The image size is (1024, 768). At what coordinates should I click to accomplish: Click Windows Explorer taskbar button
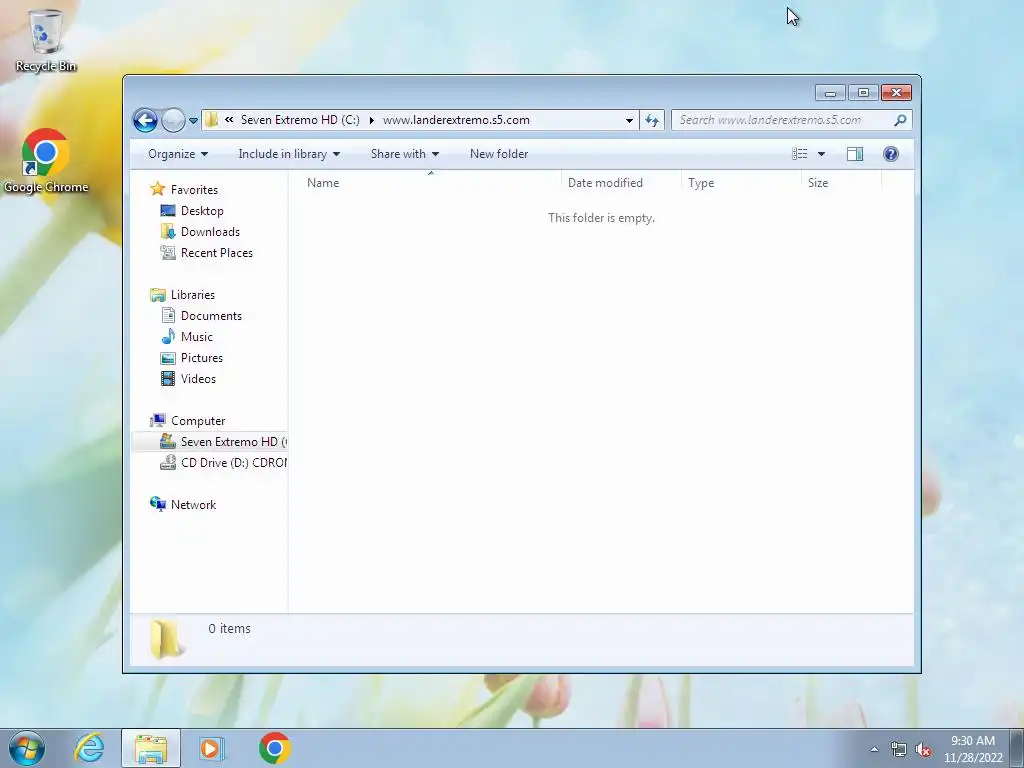pos(151,748)
